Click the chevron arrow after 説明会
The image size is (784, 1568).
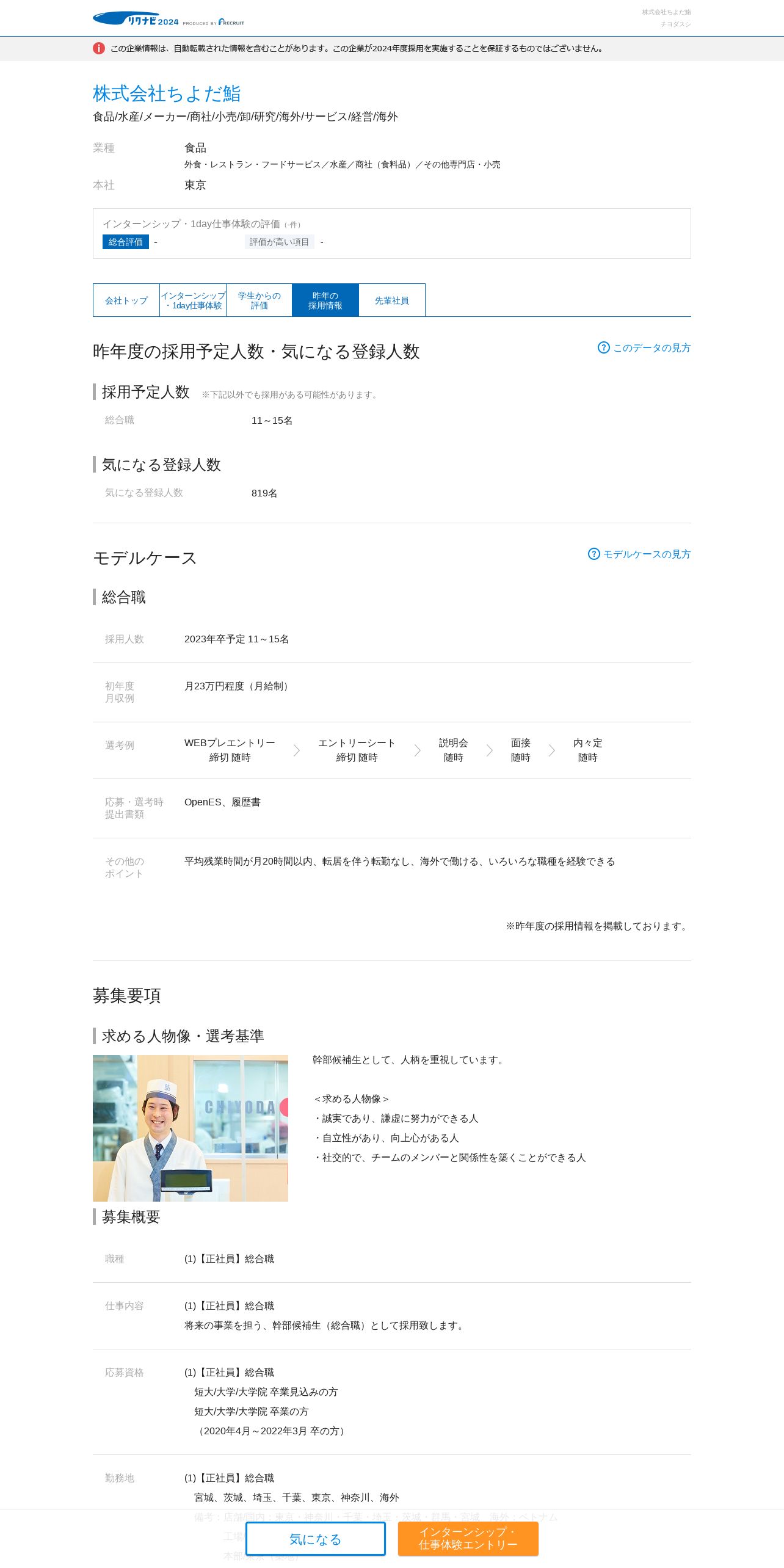(x=490, y=750)
